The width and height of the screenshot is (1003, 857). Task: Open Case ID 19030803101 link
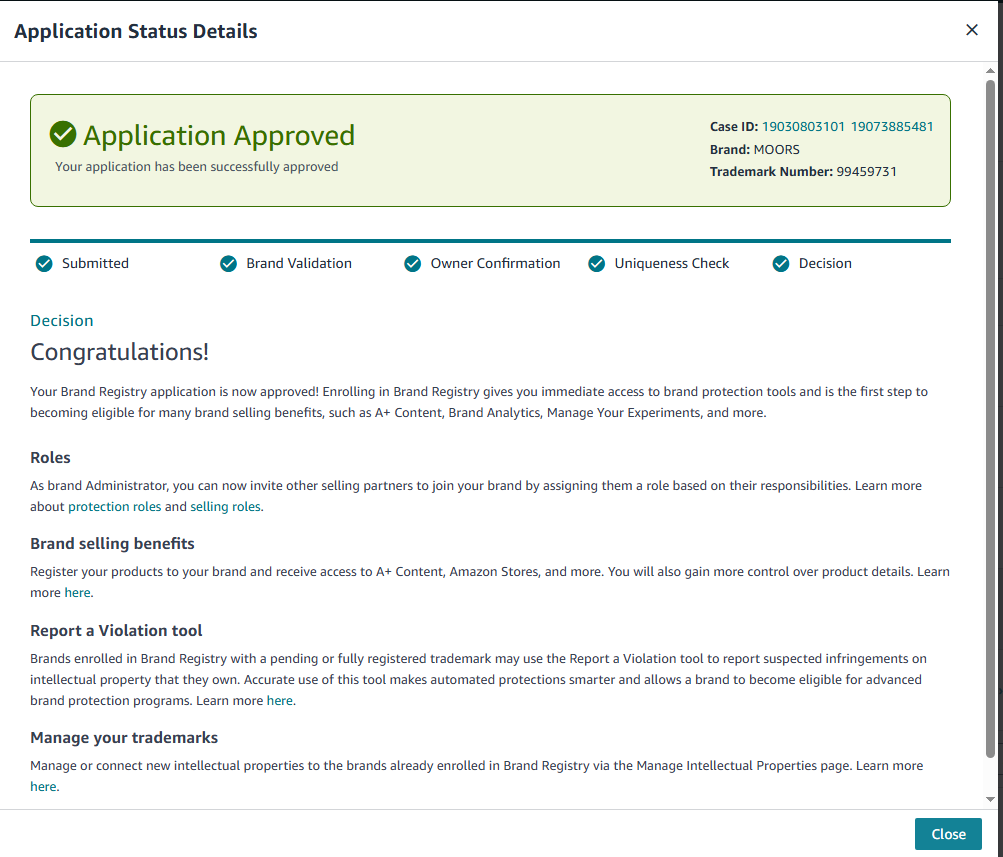tap(803, 127)
